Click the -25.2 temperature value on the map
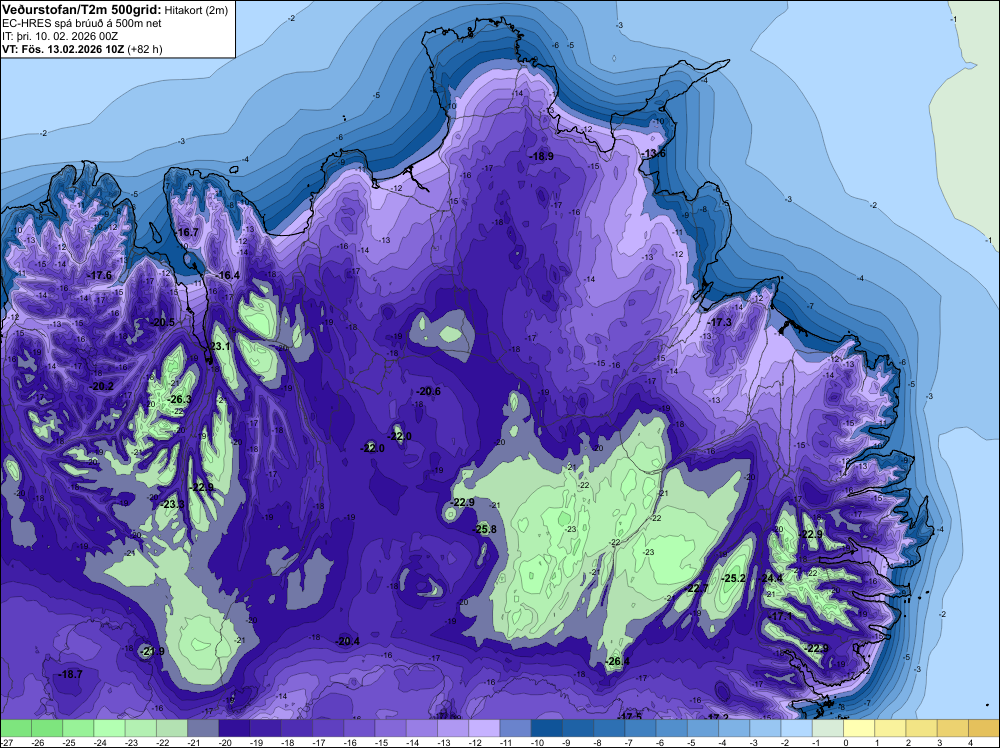Screen dimensions: 1000x748 coord(734,578)
